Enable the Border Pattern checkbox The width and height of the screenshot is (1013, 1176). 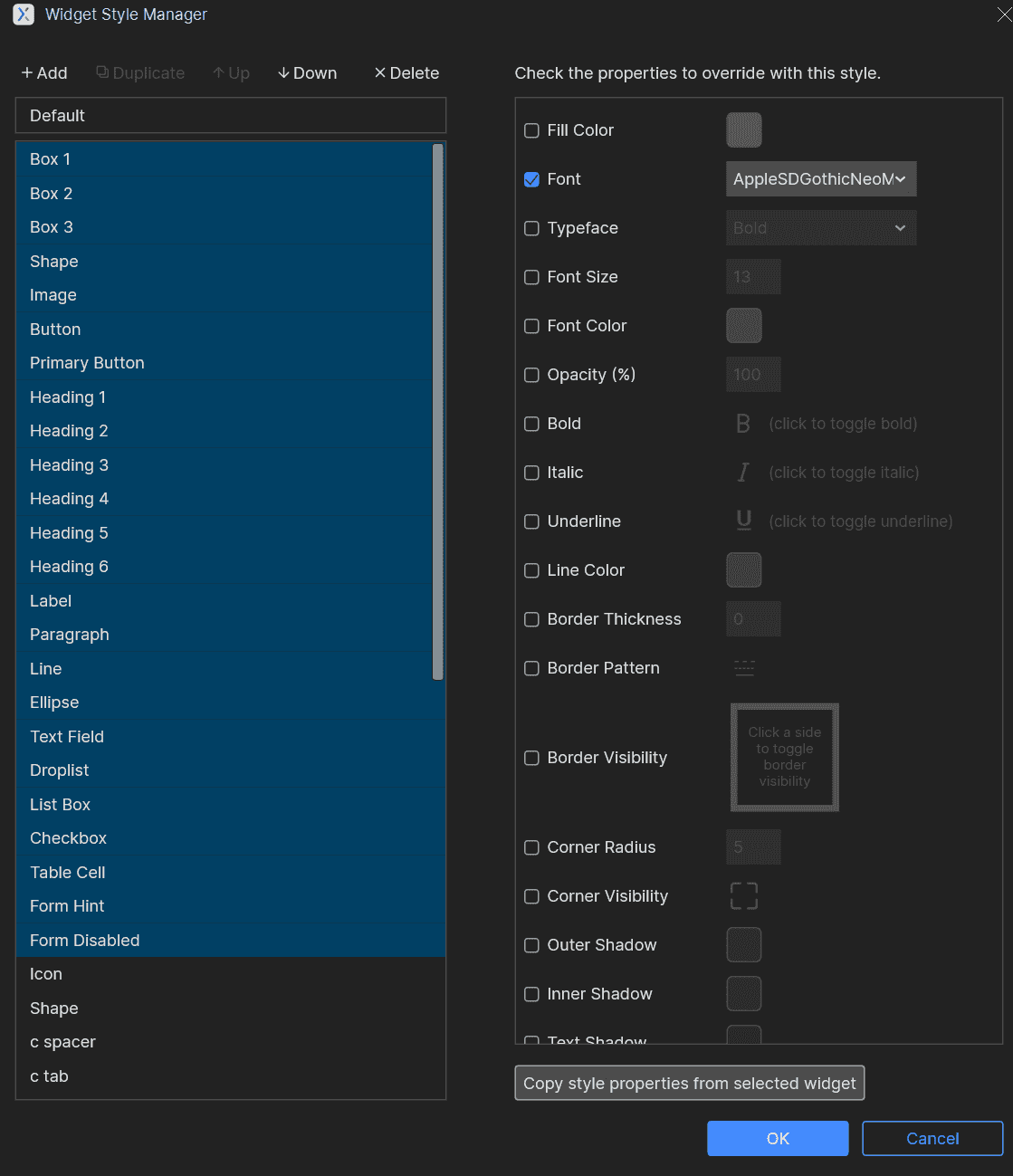coord(532,668)
